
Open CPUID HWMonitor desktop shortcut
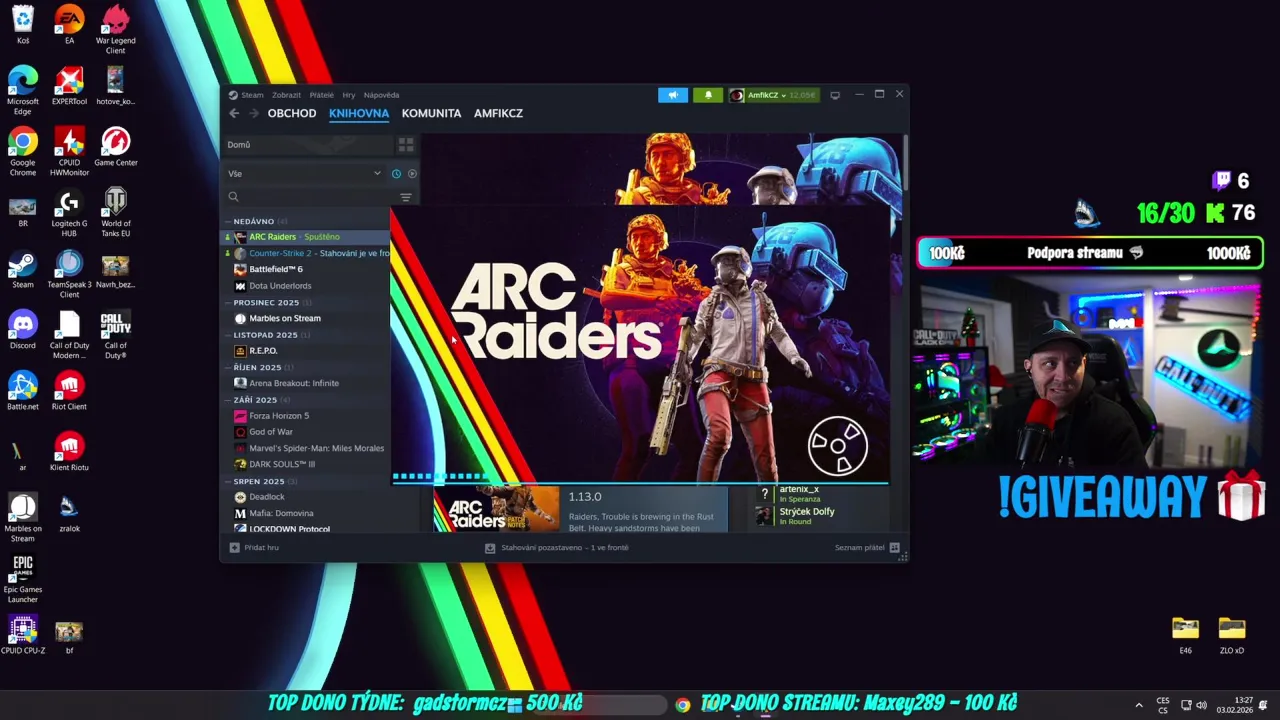pyautogui.click(x=69, y=151)
